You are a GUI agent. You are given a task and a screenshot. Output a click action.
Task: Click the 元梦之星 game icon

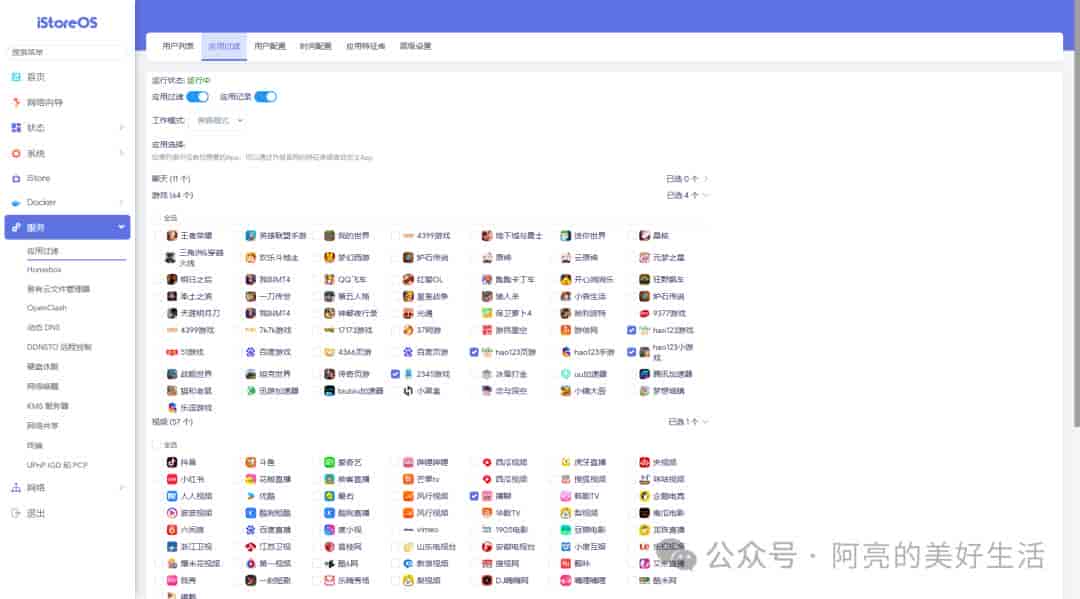point(644,258)
